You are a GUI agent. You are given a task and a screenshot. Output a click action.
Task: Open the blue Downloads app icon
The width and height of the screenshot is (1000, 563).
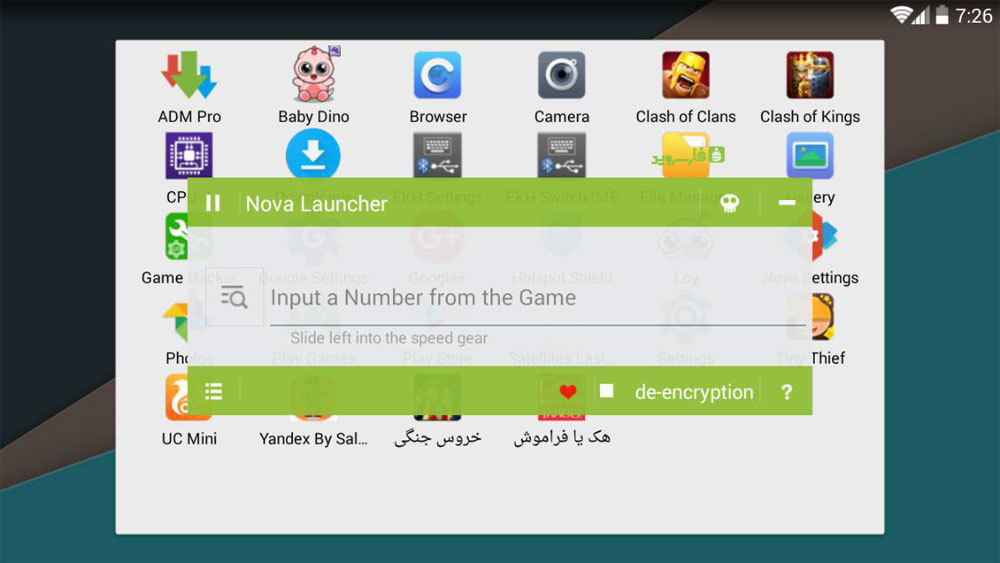(312, 154)
